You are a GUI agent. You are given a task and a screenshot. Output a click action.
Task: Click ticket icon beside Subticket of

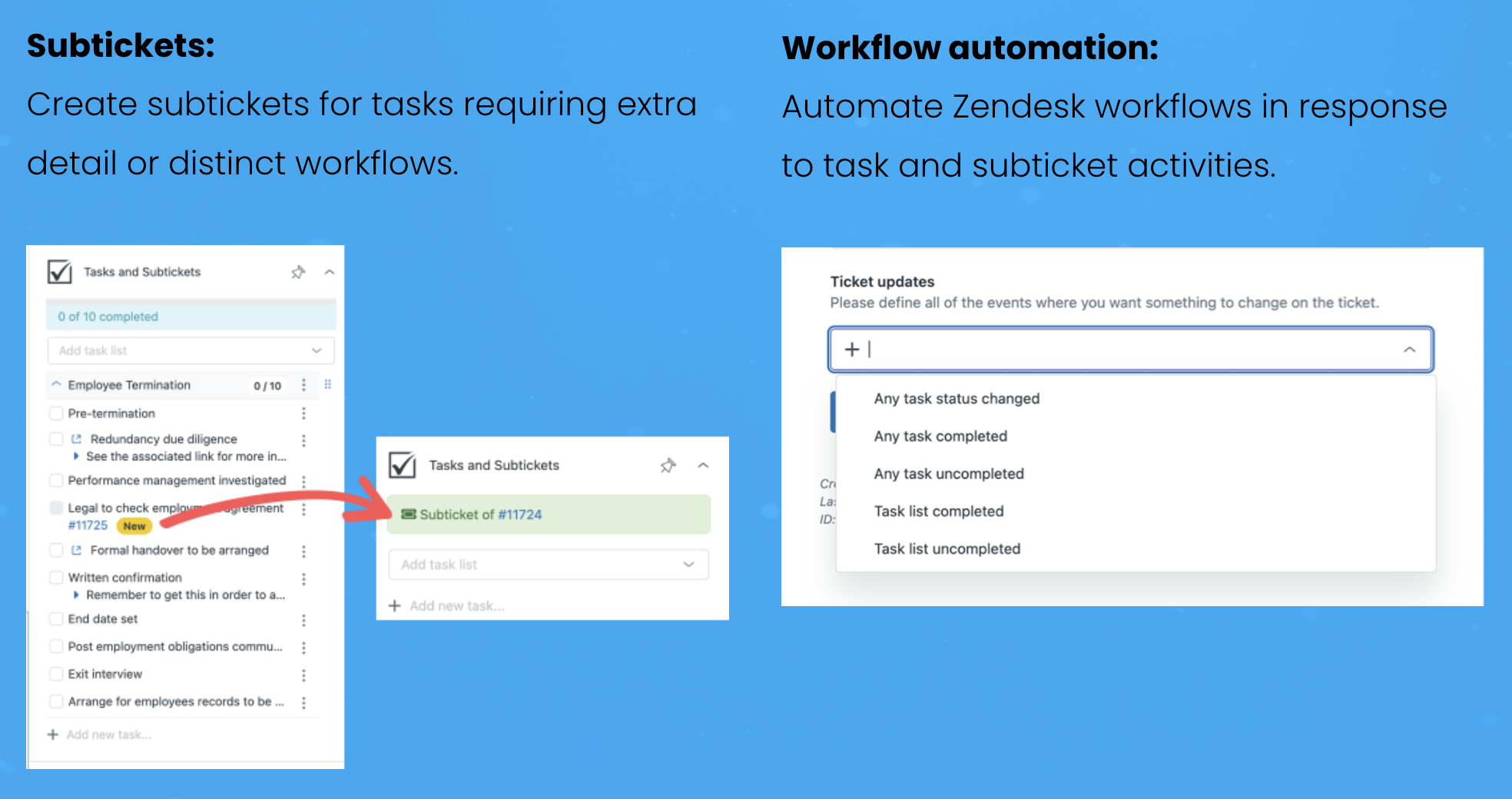coord(409,514)
